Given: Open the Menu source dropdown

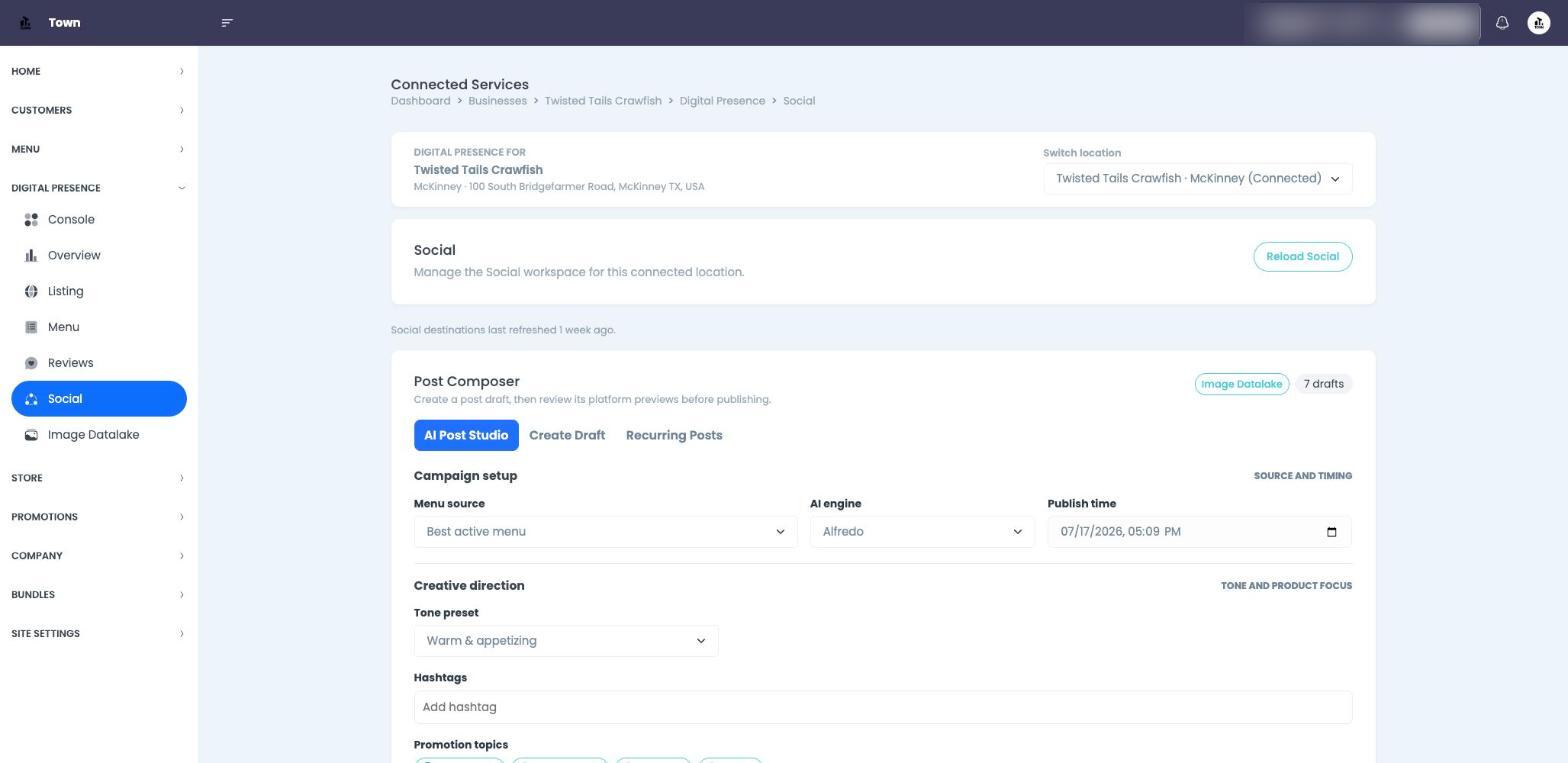Looking at the screenshot, I should click(606, 532).
